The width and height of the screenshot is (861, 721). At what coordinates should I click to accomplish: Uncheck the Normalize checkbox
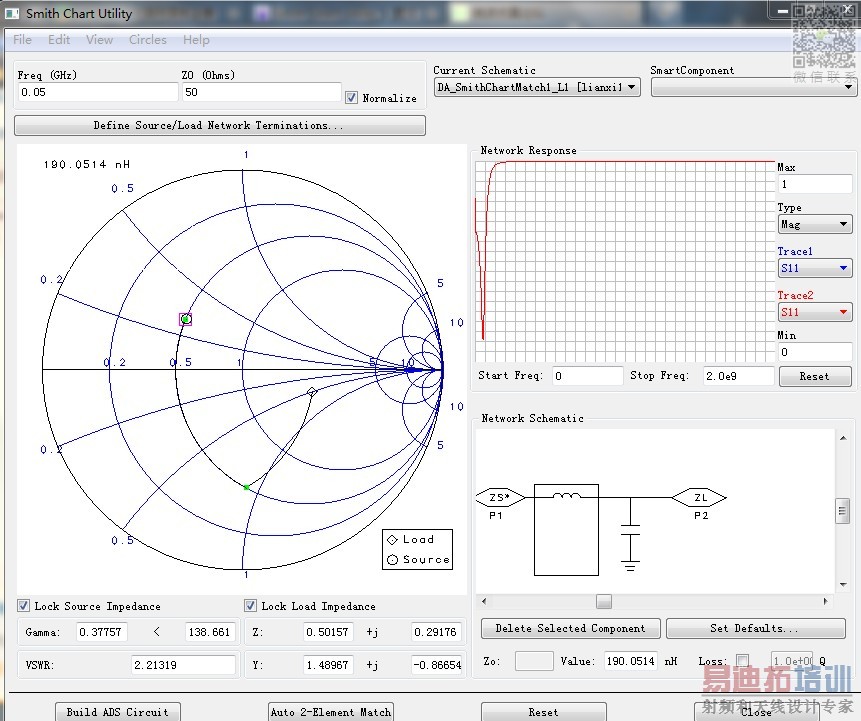pyautogui.click(x=351, y=98)
